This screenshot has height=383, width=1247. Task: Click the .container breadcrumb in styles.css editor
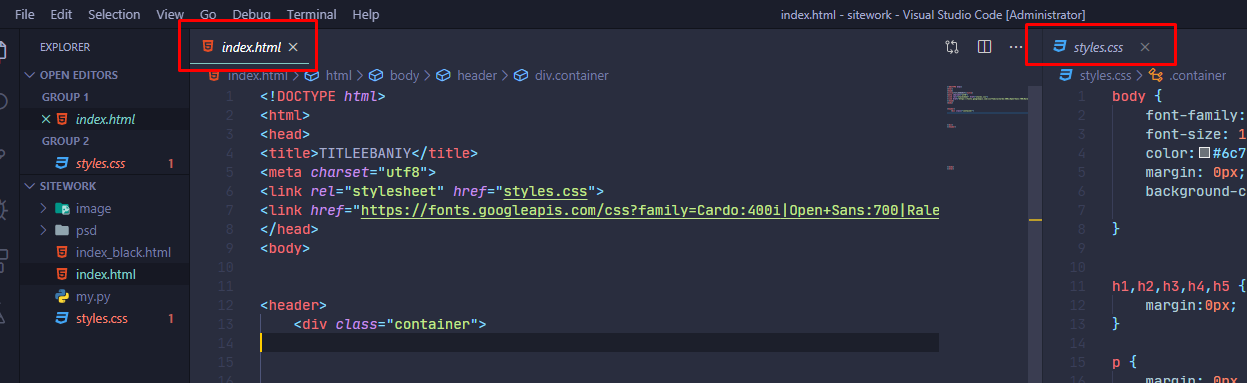[1198, 75]
